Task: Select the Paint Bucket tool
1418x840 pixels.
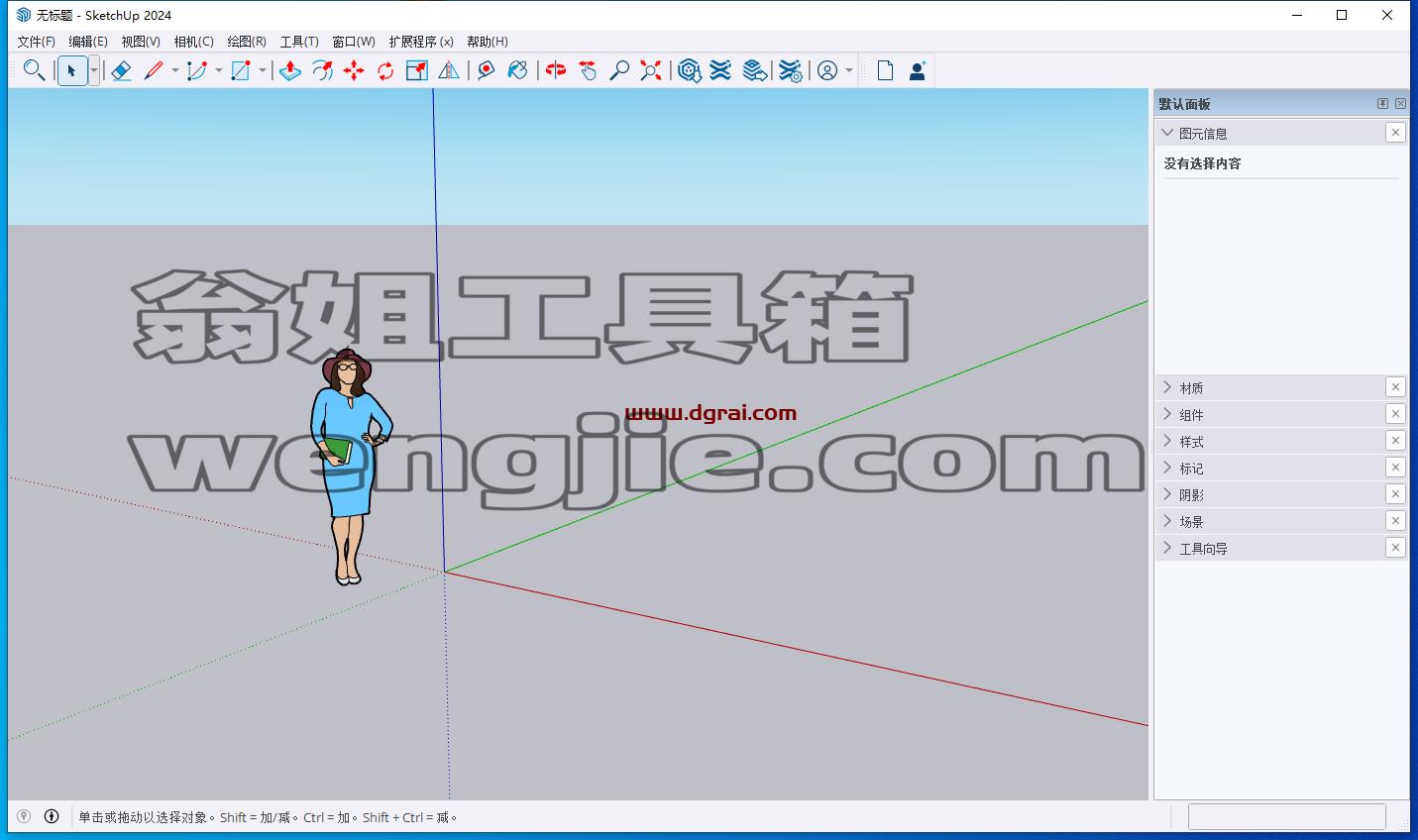Action: [x=517, y=70]
